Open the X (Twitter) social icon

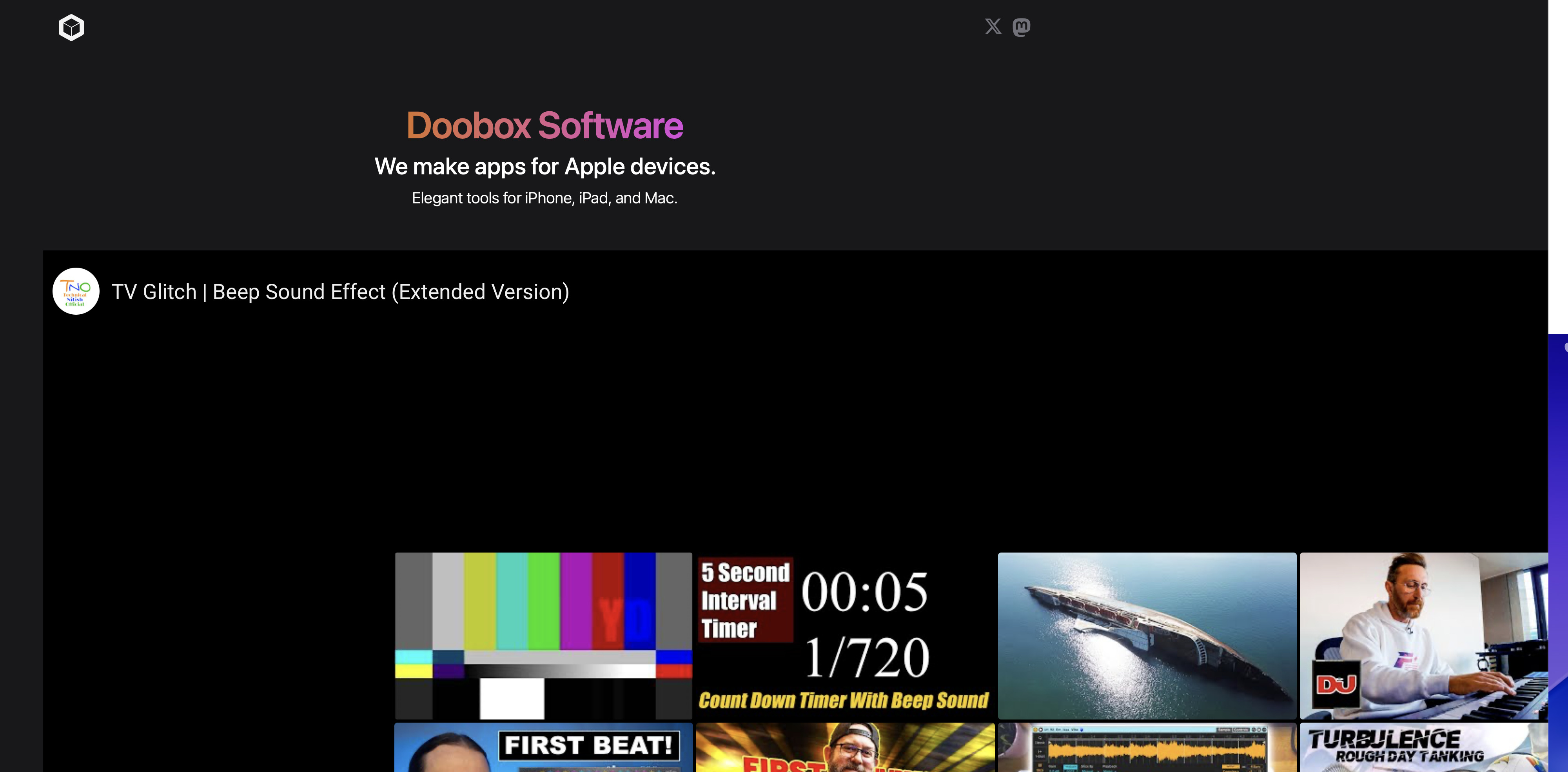pos(993,27)
